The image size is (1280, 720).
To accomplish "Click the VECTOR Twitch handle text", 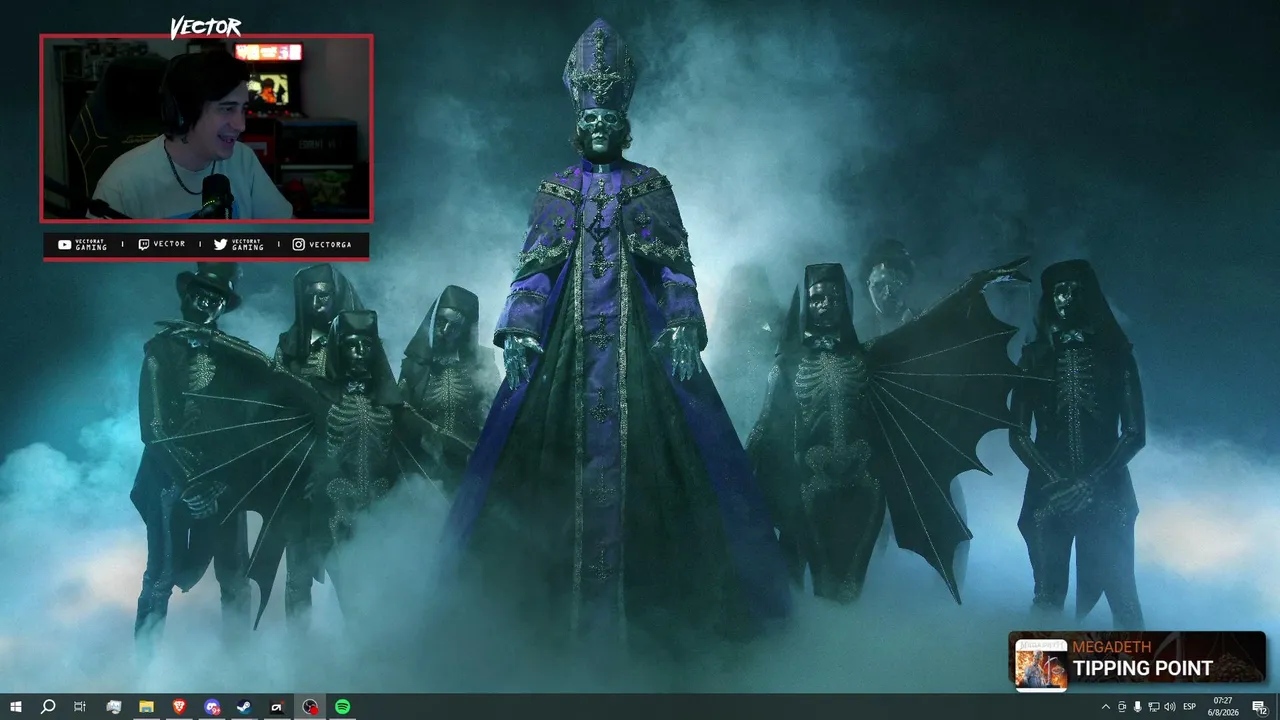I will (169, 244).
